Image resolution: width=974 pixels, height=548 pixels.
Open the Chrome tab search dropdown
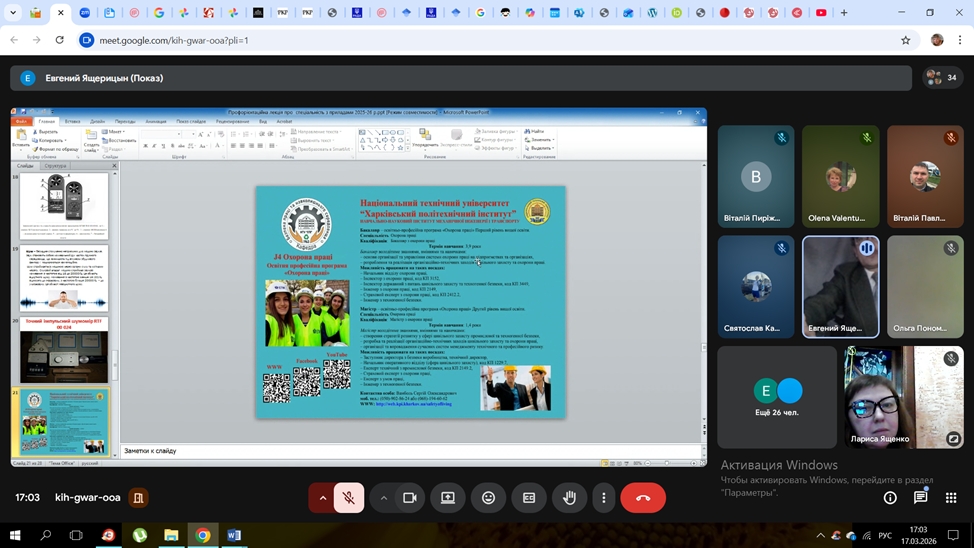click(x=13, y=13)
